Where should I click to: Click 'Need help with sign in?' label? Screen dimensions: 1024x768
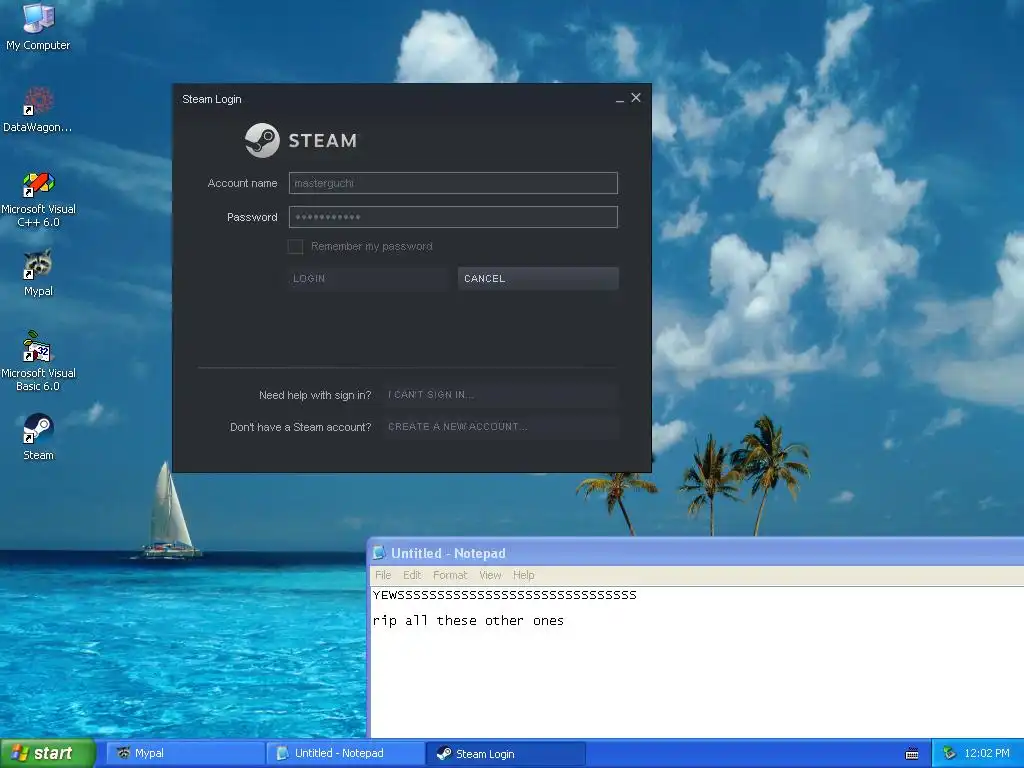315,395
